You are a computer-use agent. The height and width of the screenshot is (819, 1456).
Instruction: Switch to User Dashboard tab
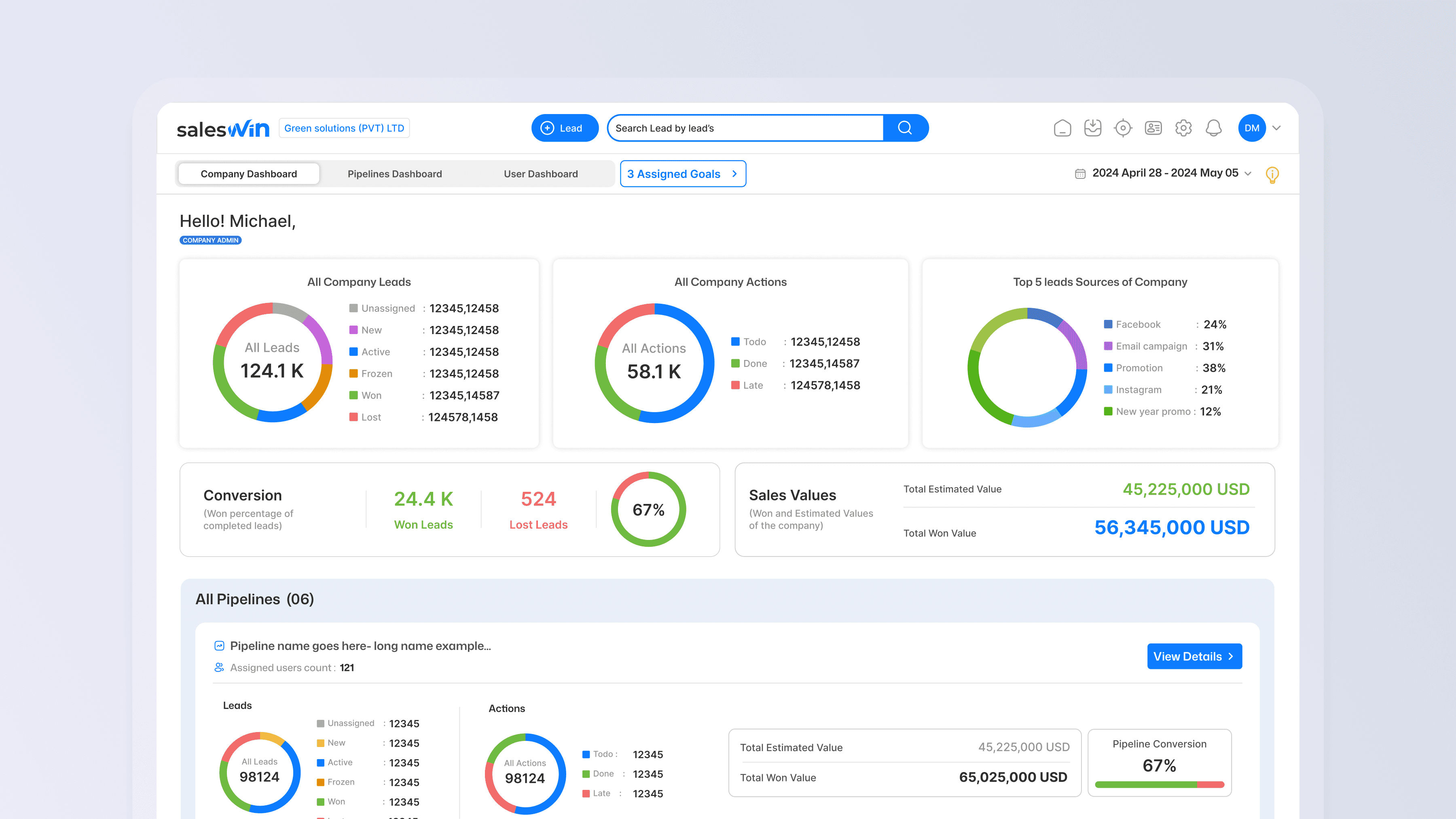click(x=540, y=174)
